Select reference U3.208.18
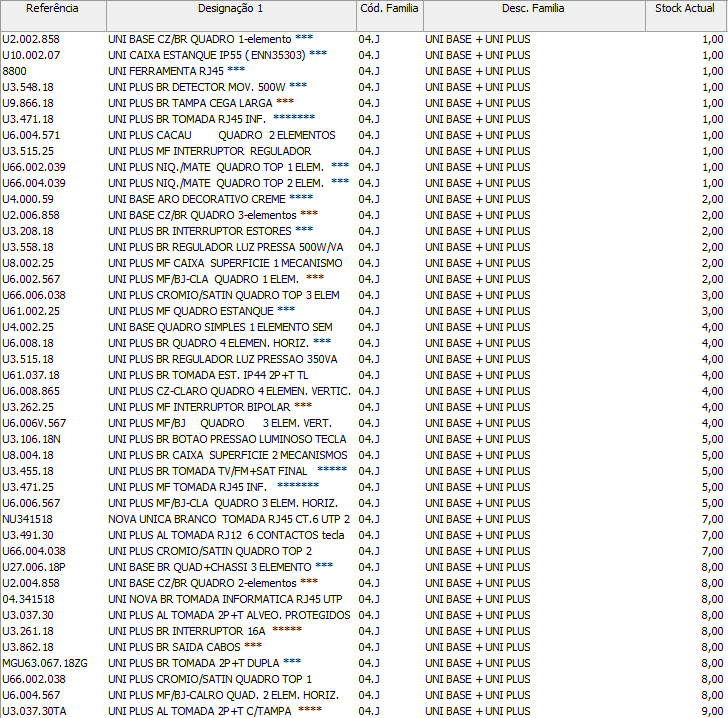This screenshot has height=718, width=728. tap(28, 232)
